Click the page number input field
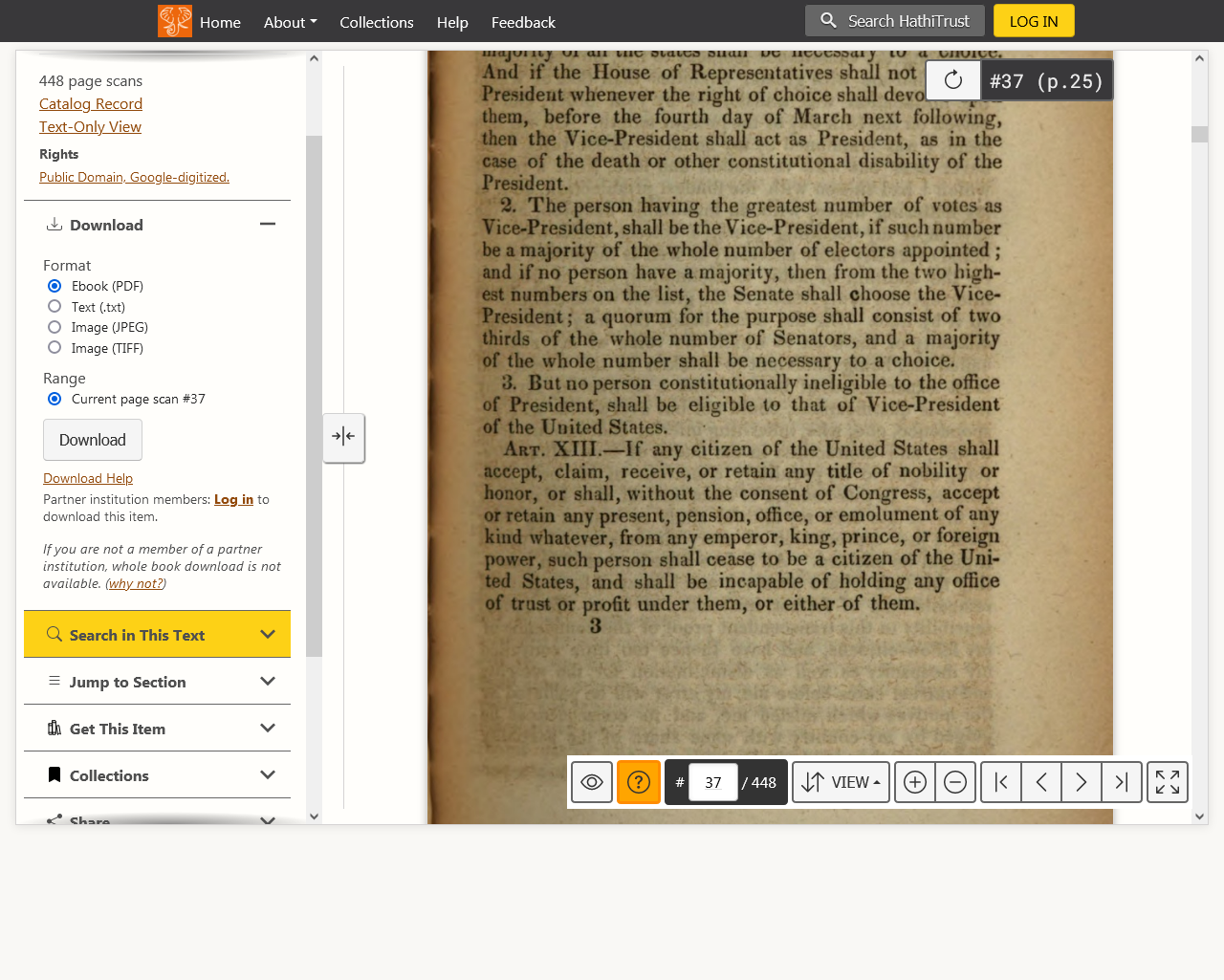Screen dimensions: 1224x980 click(x=712, y=782)
